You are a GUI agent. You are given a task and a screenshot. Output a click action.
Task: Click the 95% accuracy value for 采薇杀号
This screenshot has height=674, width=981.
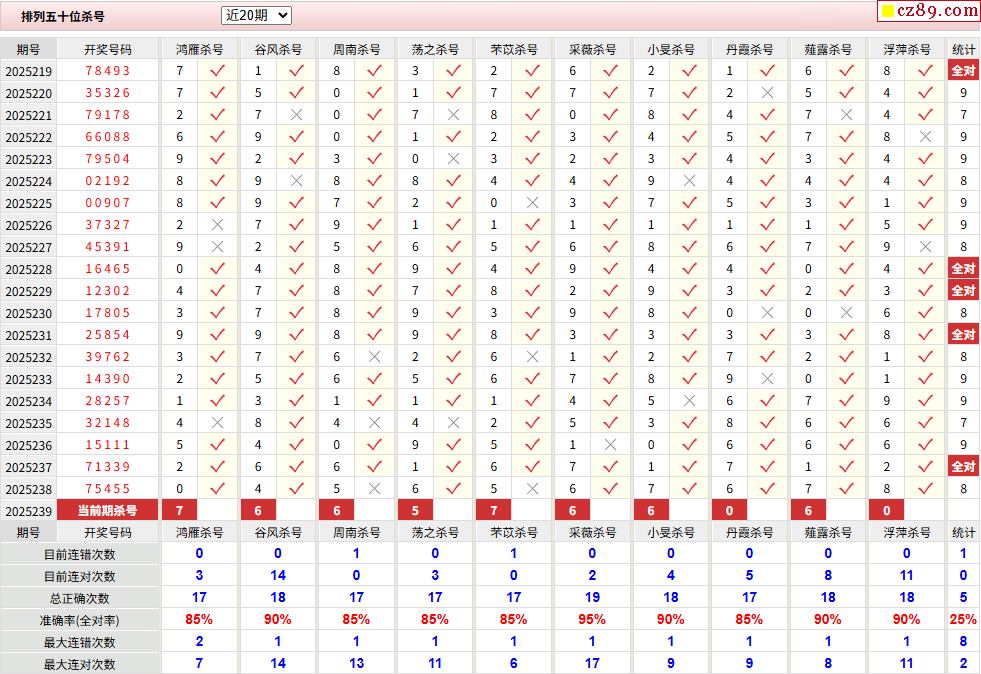pyautogui.click(x=592, y=620)
